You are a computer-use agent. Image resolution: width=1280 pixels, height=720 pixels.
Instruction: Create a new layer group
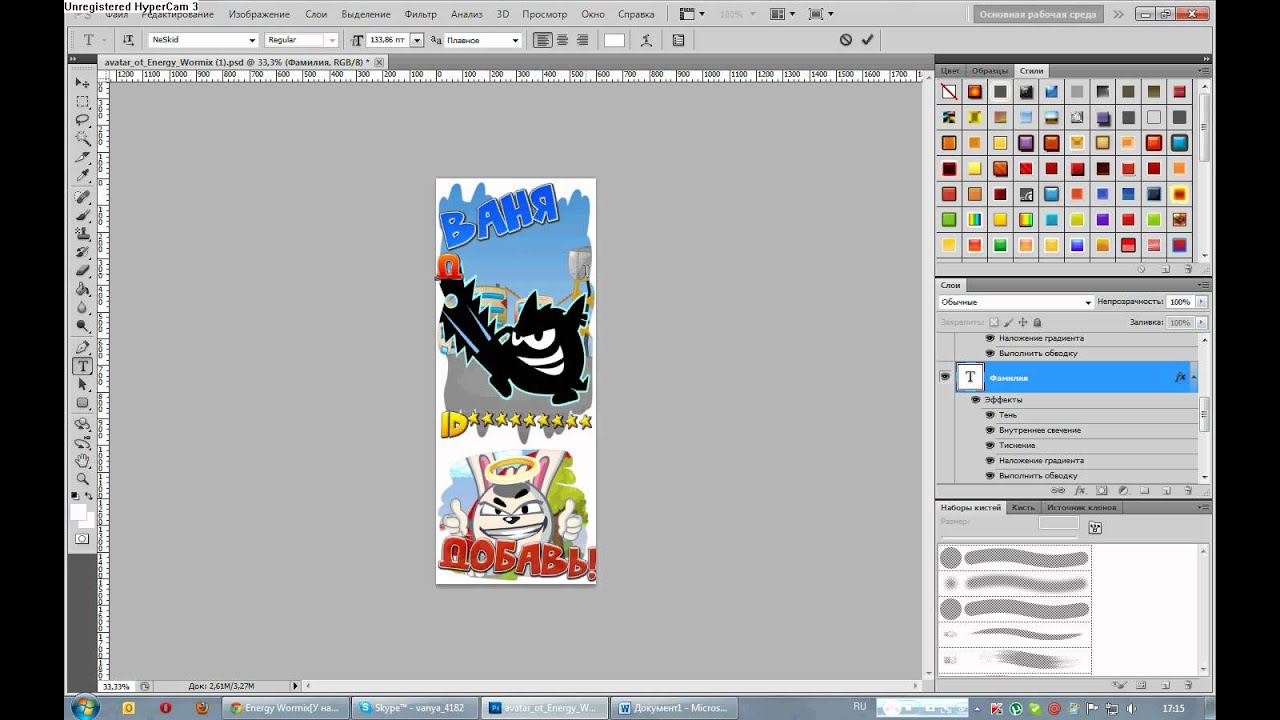click(x=1144, y=491)
